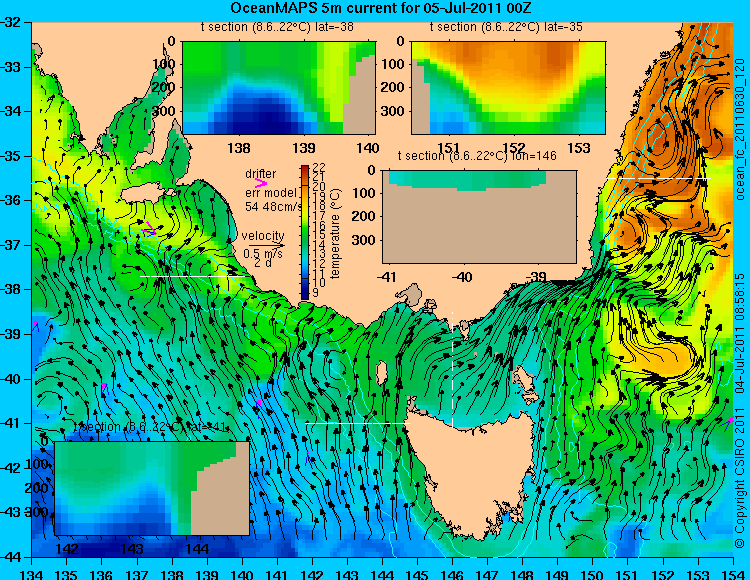Click the 't section (8.6..22°C) lat=-38' heading
The width and height of the screenshot is (750, 580).
point(277,27)
